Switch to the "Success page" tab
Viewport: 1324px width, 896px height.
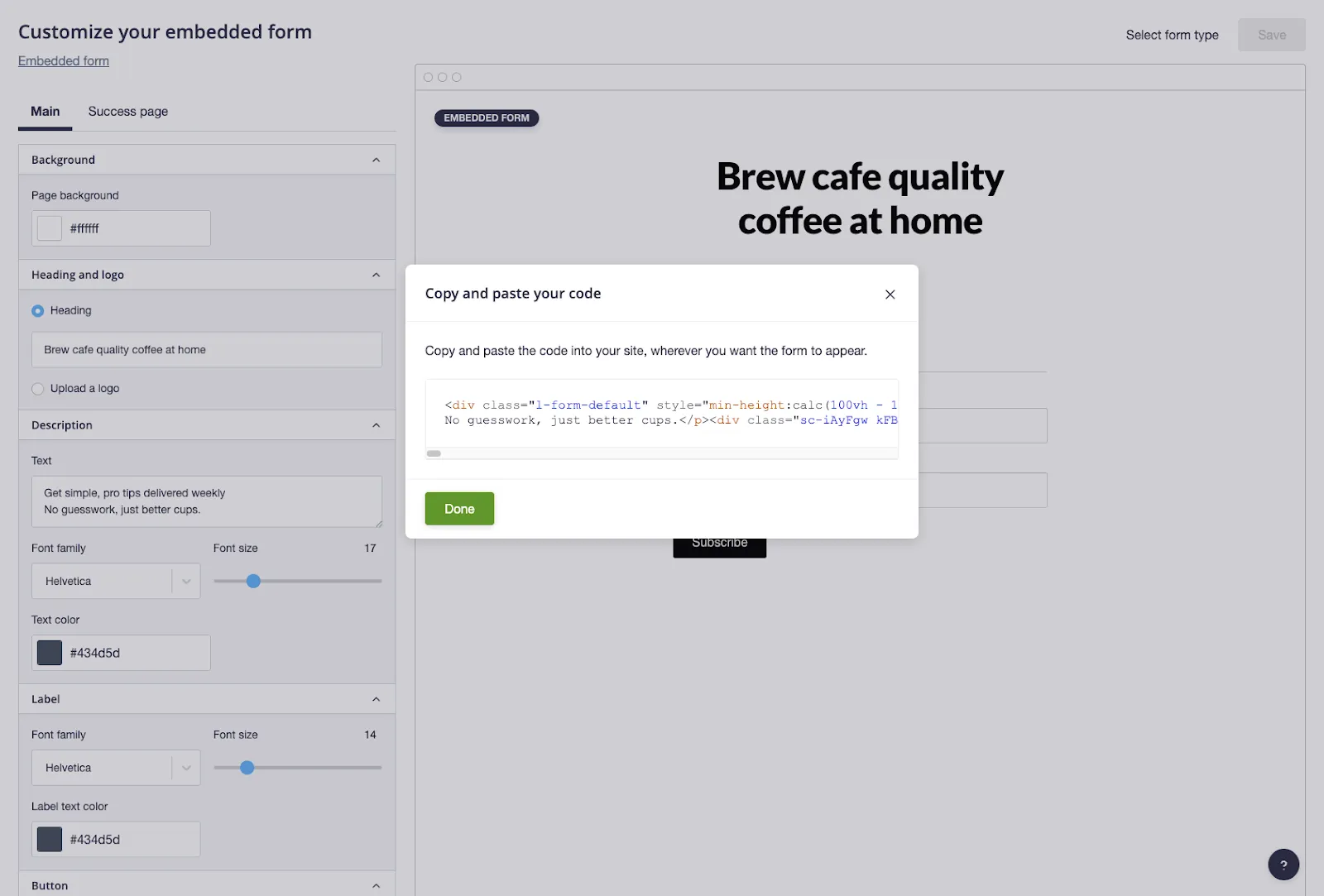point(127,111)
